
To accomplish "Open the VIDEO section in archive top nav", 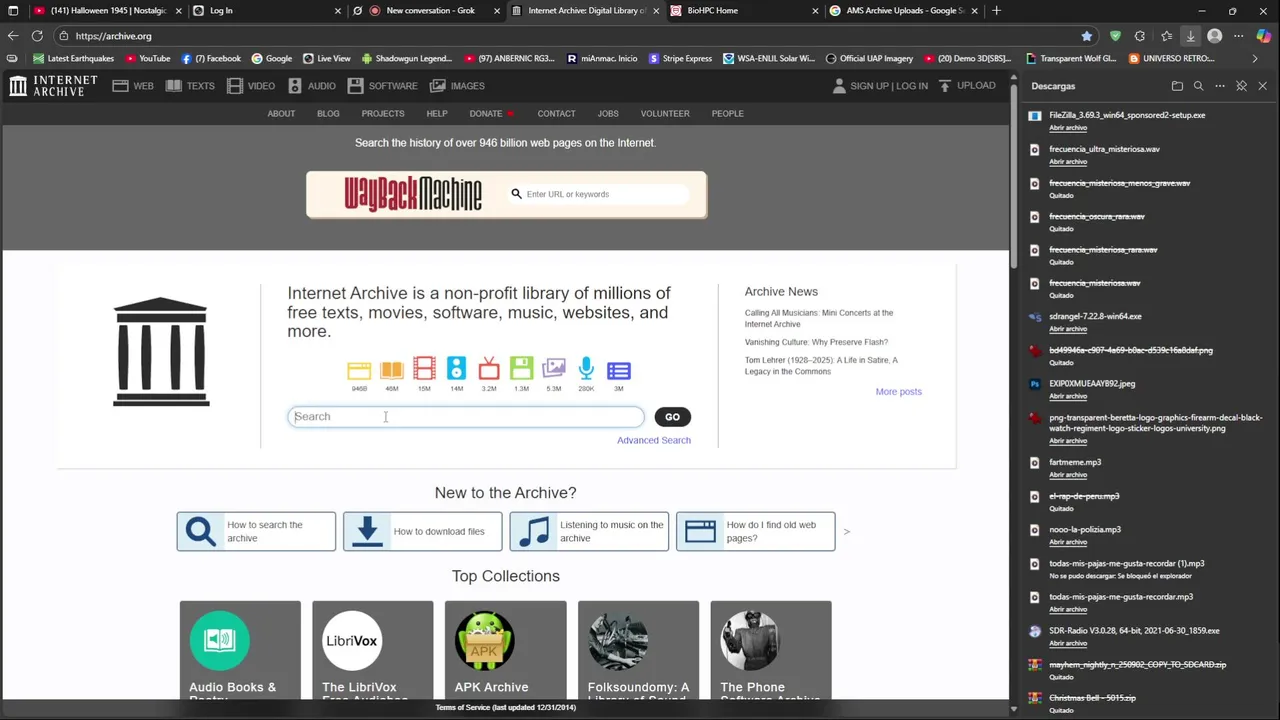I will coord(251,86).
